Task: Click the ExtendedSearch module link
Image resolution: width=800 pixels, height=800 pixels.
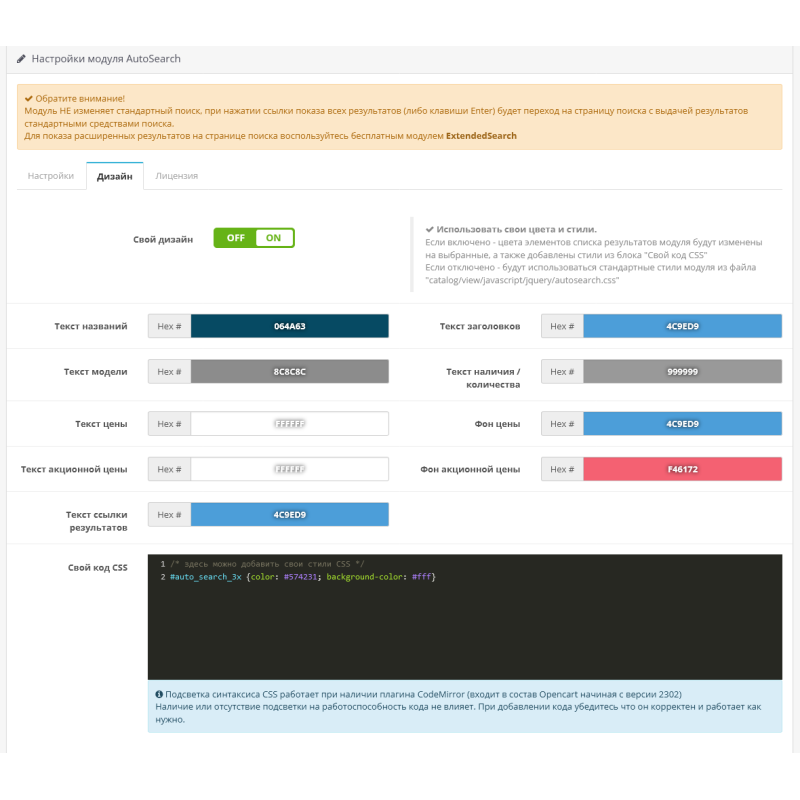Action: [481, 135]
